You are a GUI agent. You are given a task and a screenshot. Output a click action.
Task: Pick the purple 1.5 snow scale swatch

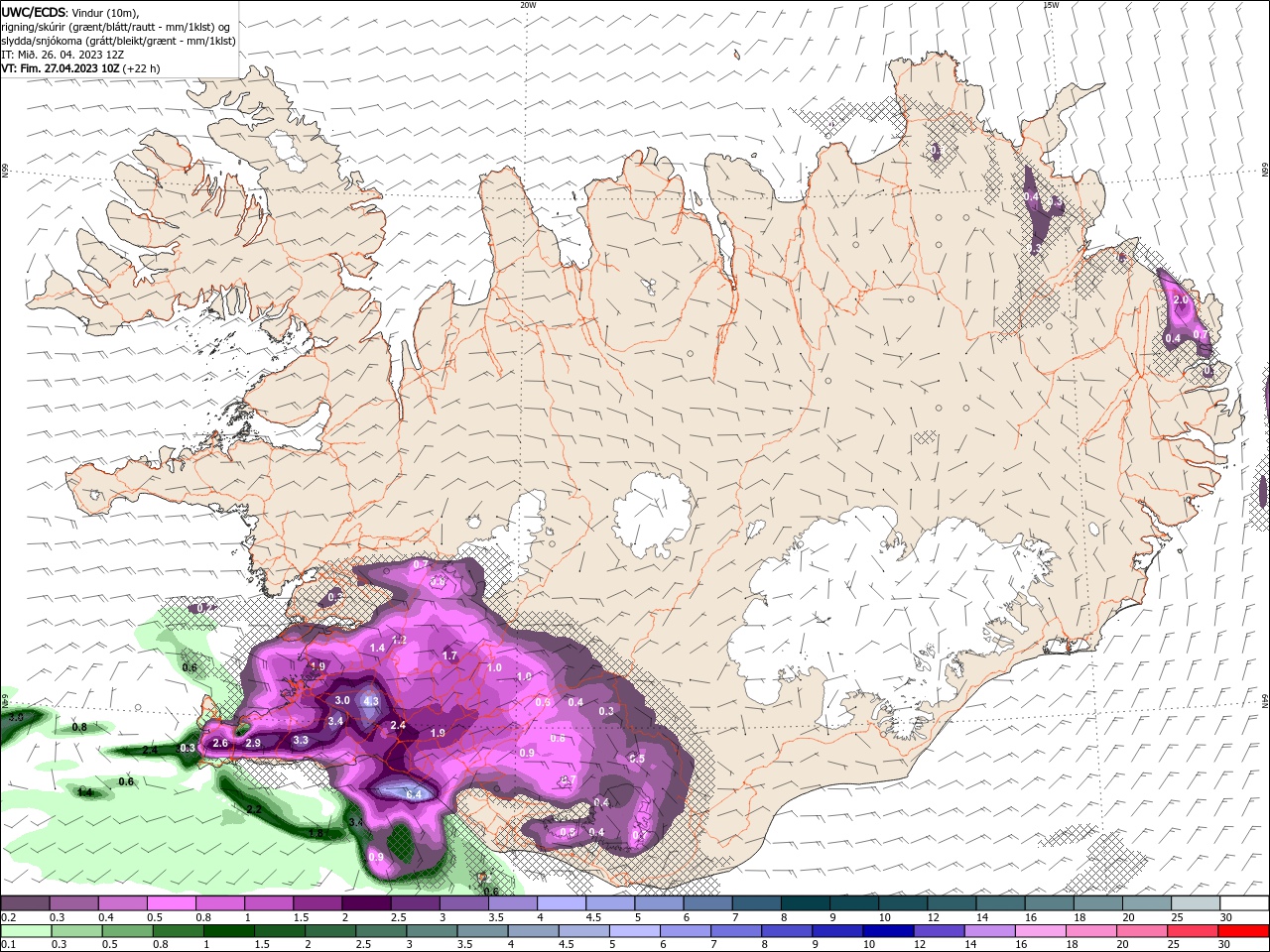click(317, 903)
